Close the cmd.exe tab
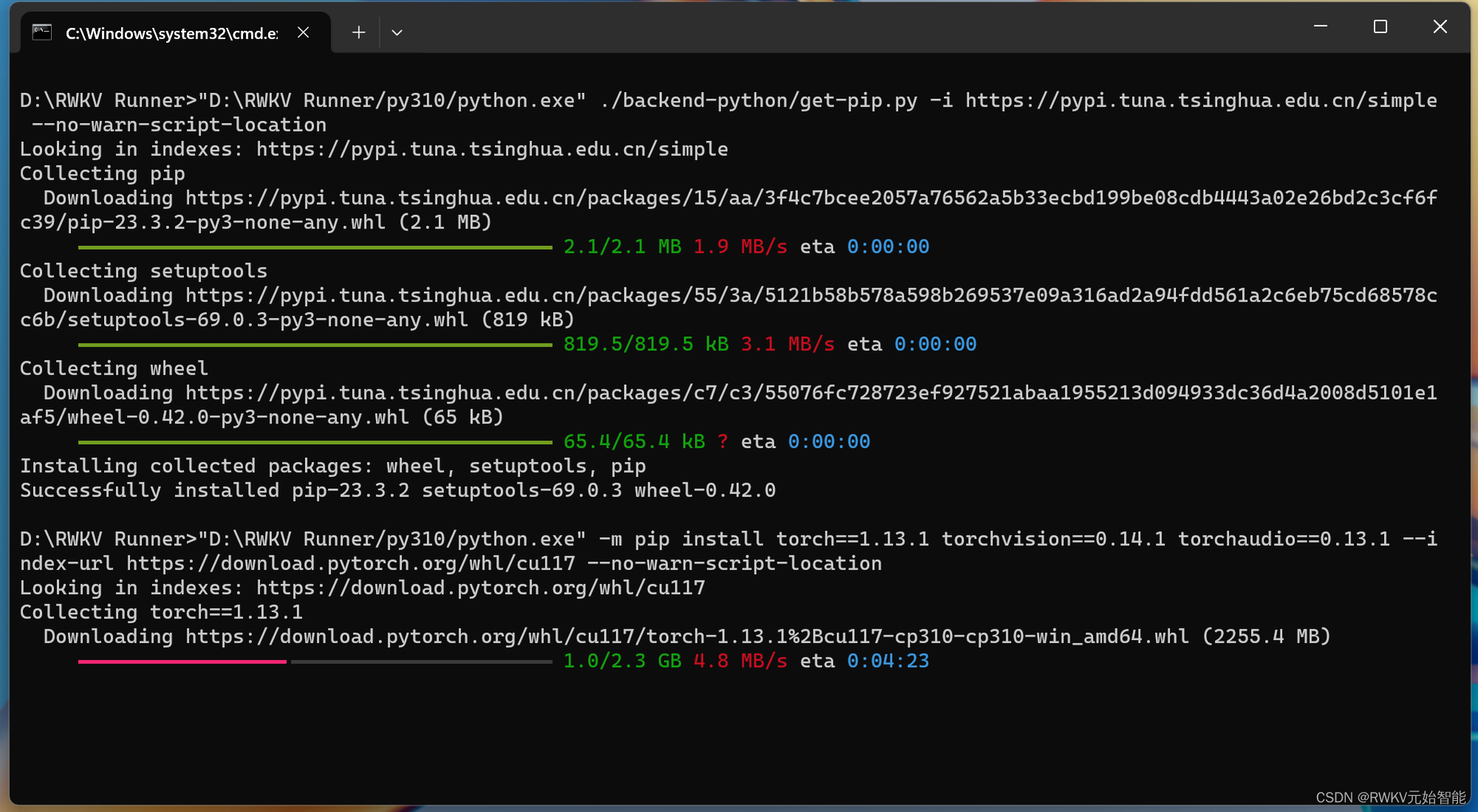Image resolution: width=1478 pixels, height=812 pixels. [303, 33]
